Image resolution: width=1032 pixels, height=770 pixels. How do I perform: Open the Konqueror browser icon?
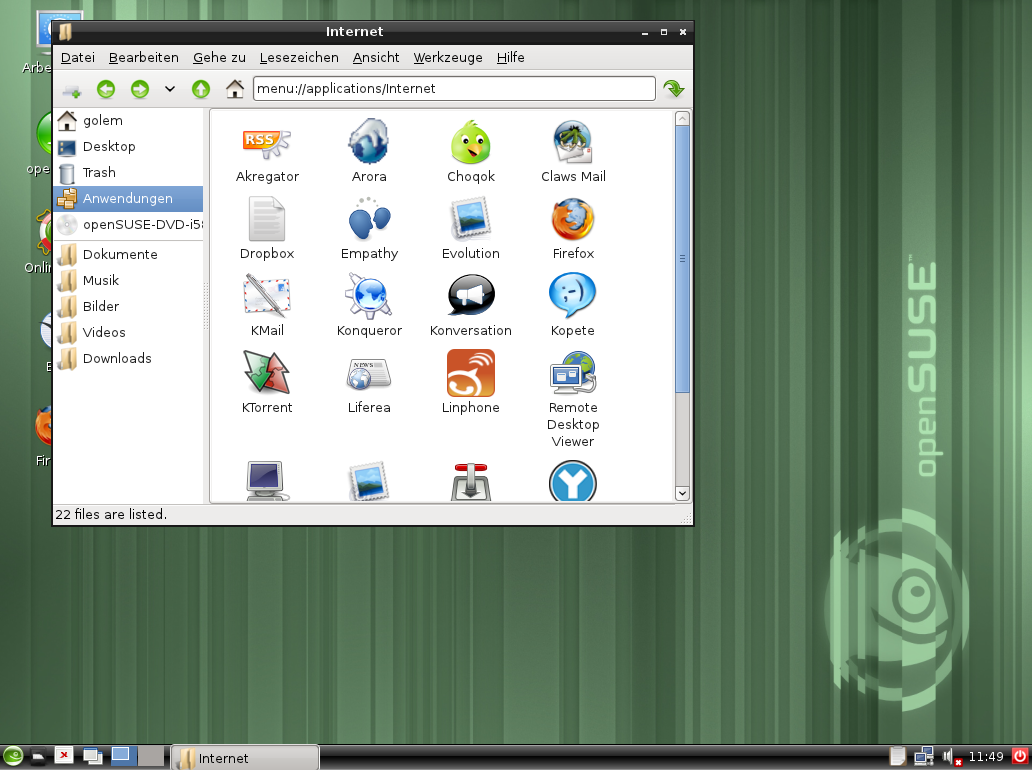pyautogui.click(x=369, y=297)
